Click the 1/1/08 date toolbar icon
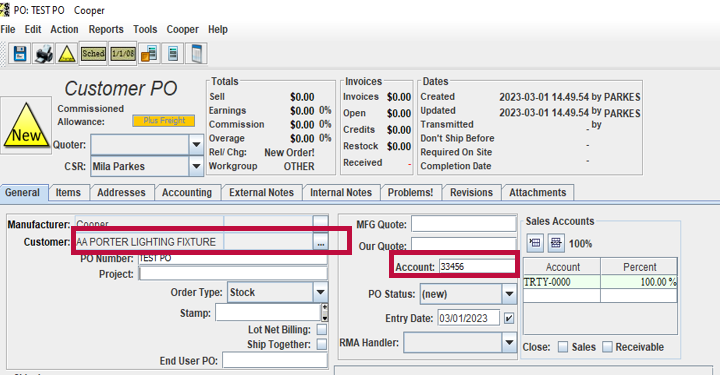Screen dimensions: 720x375 tap(123, 54)
